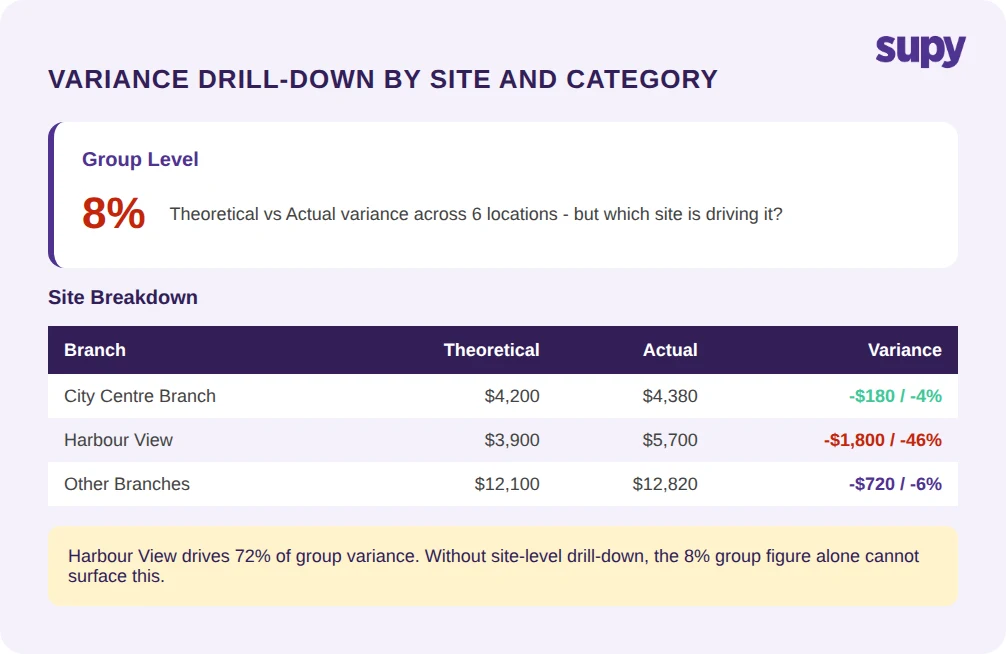Click the Branch column header
The height and width of the screenshot is (654, 1006).
[x=95, y=350]
